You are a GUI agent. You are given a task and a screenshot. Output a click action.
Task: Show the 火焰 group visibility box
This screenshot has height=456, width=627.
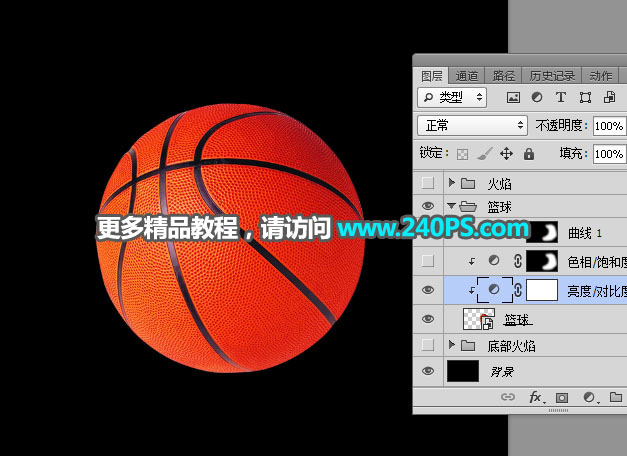pyautogui.click(x=428, y=183)
